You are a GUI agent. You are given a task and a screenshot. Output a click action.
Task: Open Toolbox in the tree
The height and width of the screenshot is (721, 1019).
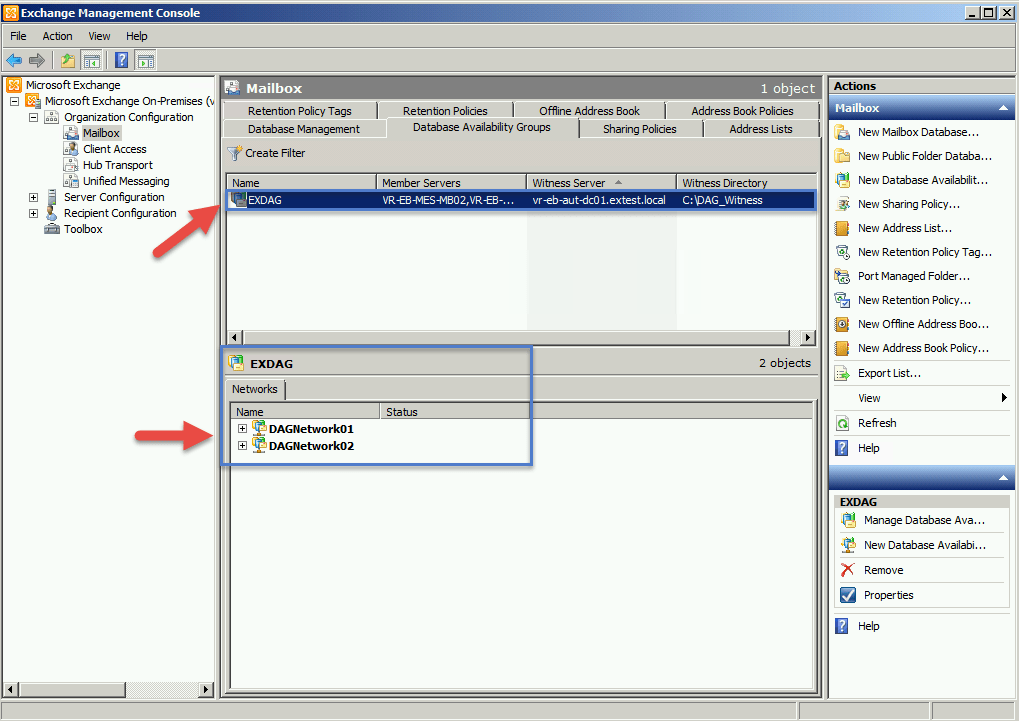click(83, 229)
